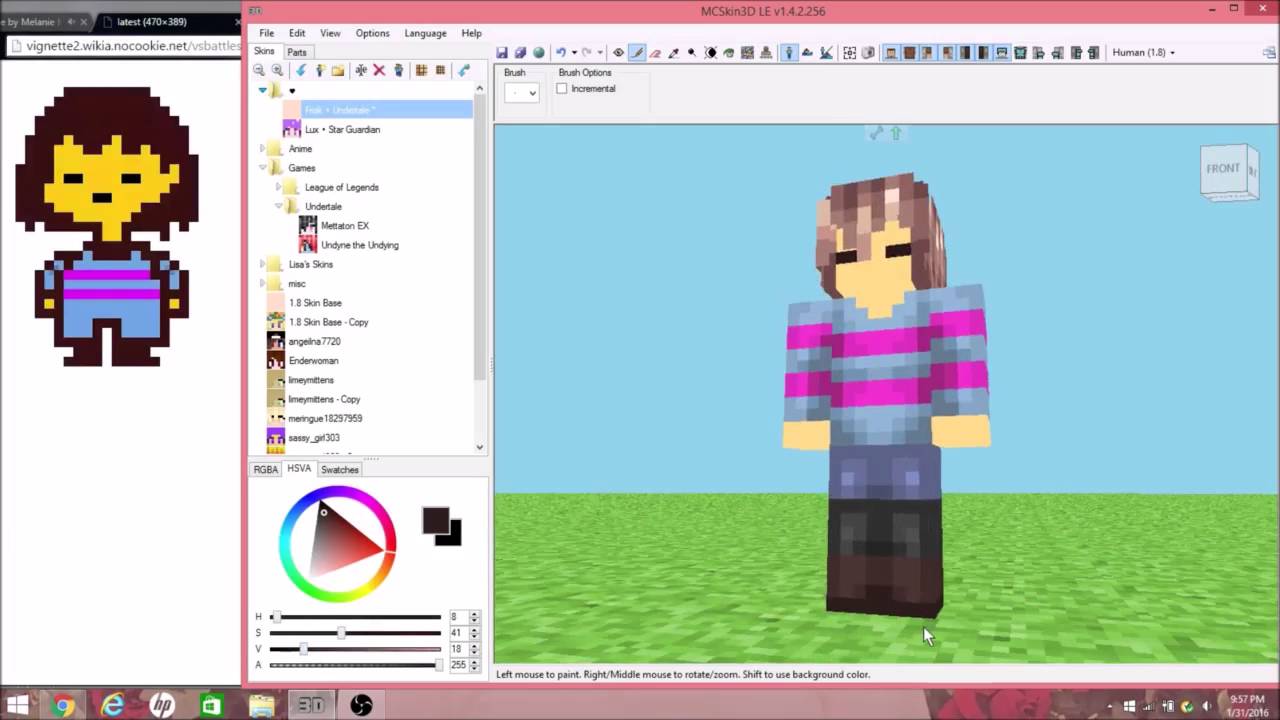Clone the selected skin
Viewport: 1280px width, 720px height.
[399, 70]
